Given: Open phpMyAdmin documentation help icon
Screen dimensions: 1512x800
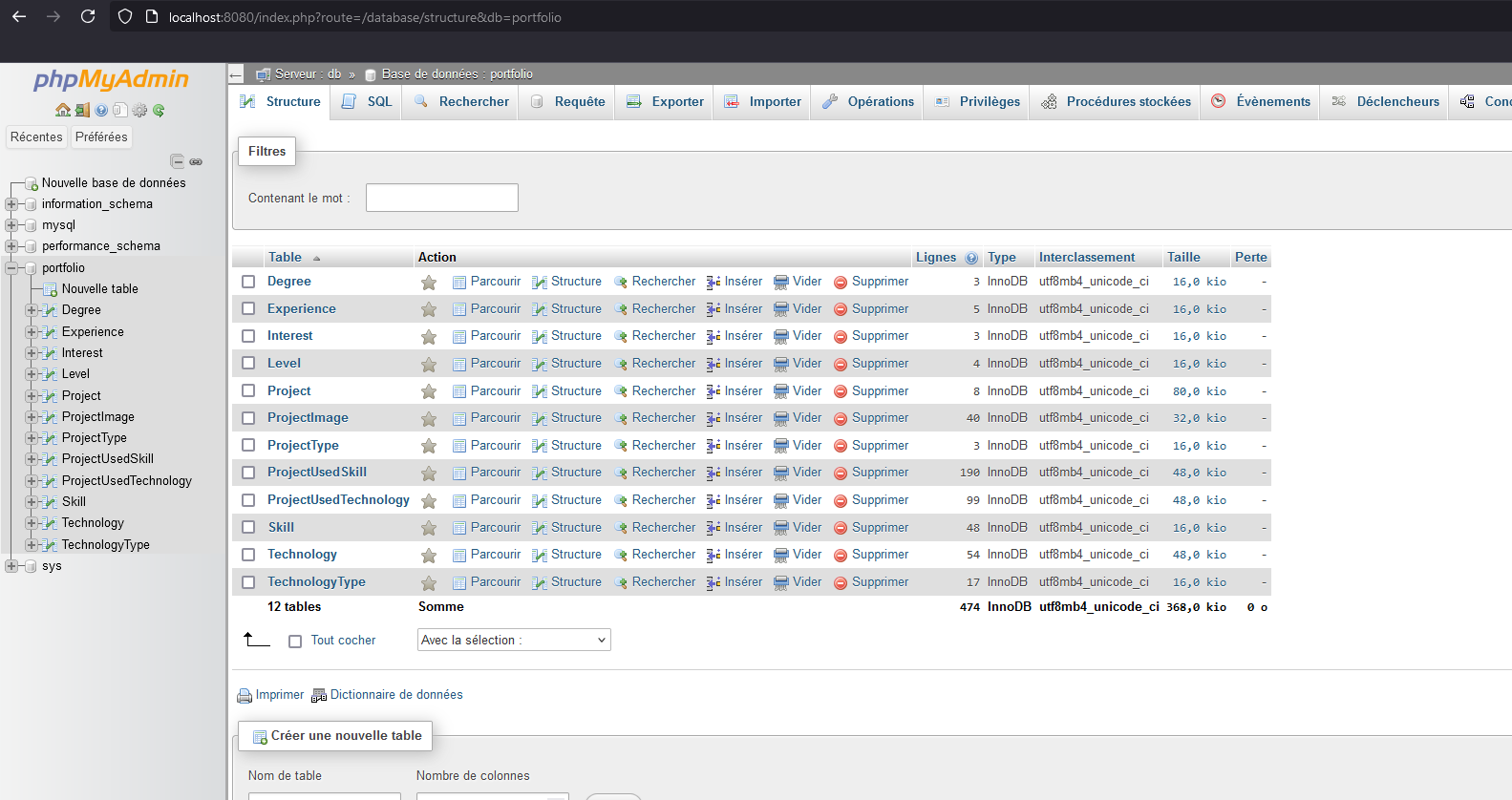Looking at the screenshot, I should (x=101, y=110).
